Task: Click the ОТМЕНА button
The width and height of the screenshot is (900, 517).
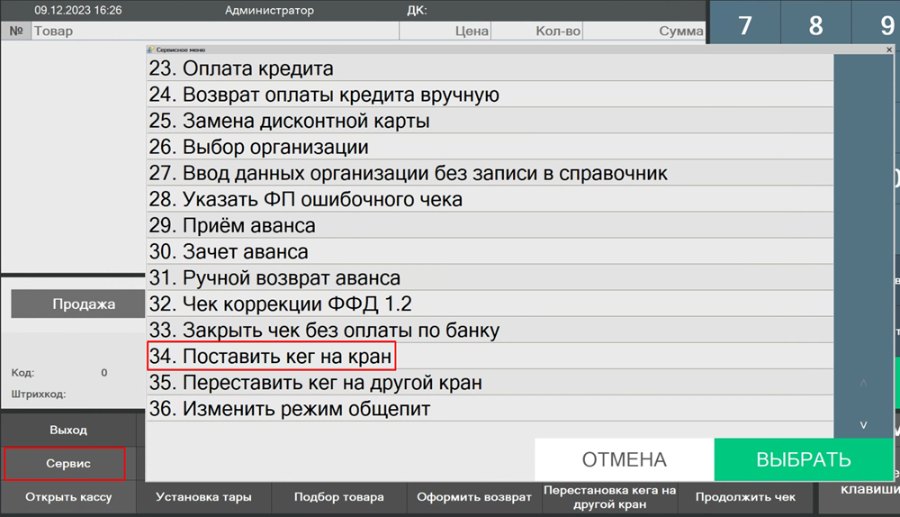Action: point(624,460)
